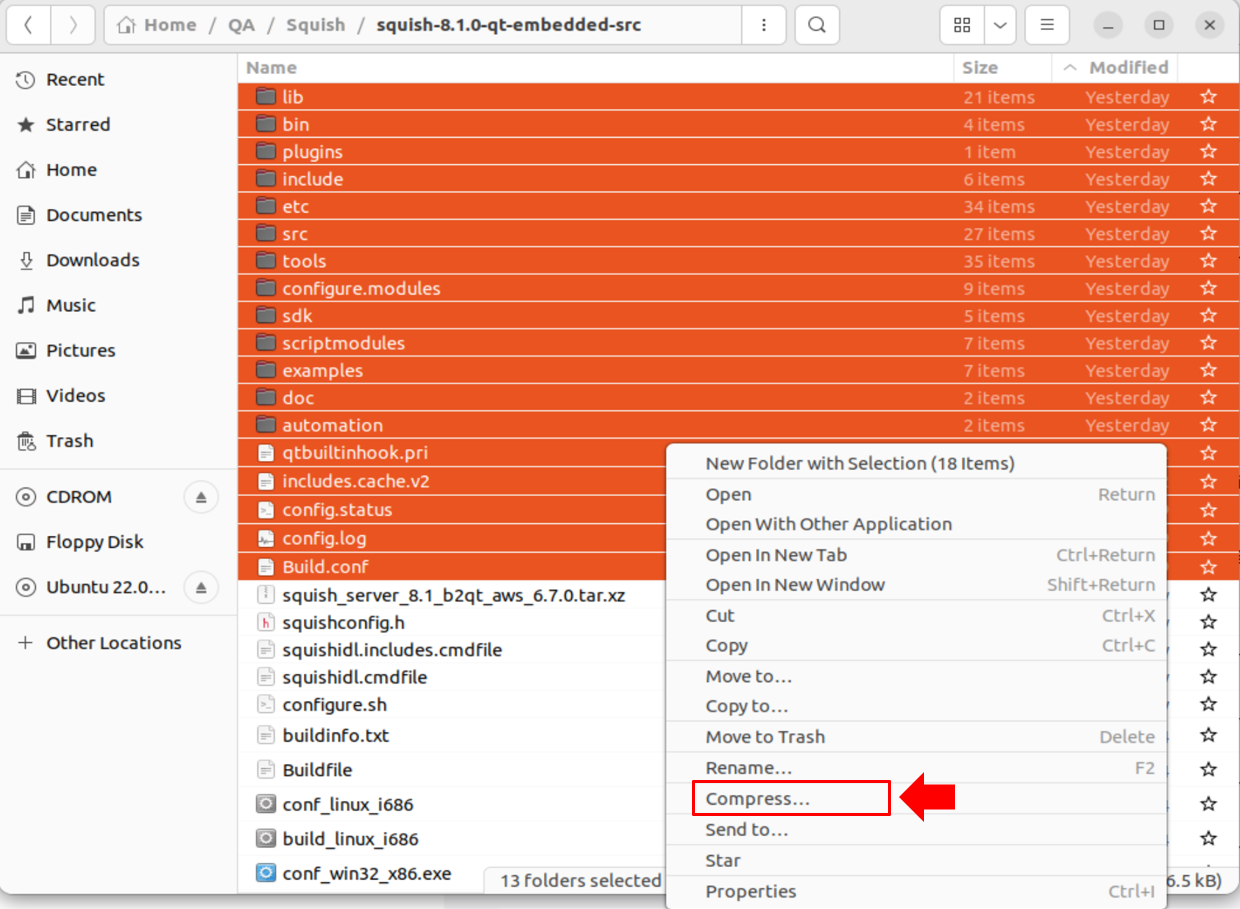The image size is (1240, 909).
Task: Expand the view options dropdown arrow
Action: click(x=1000, y=25)
